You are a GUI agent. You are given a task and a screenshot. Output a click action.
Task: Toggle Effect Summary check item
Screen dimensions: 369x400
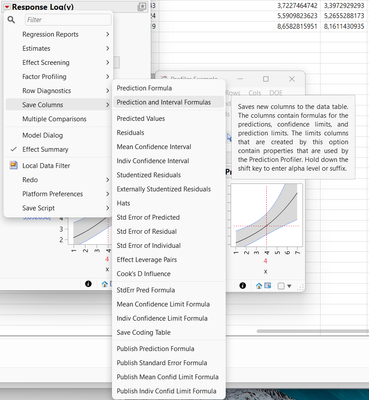point(58,149)
